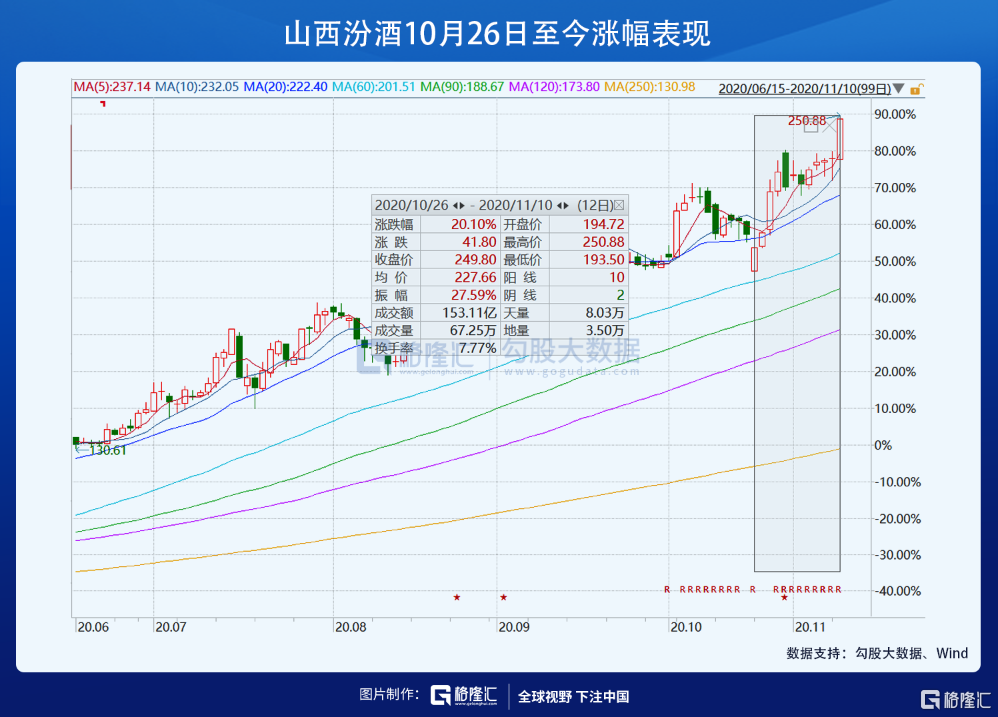Click the X icon on selection box
This screenshot has width=998, height=717.
coord(829,126)
